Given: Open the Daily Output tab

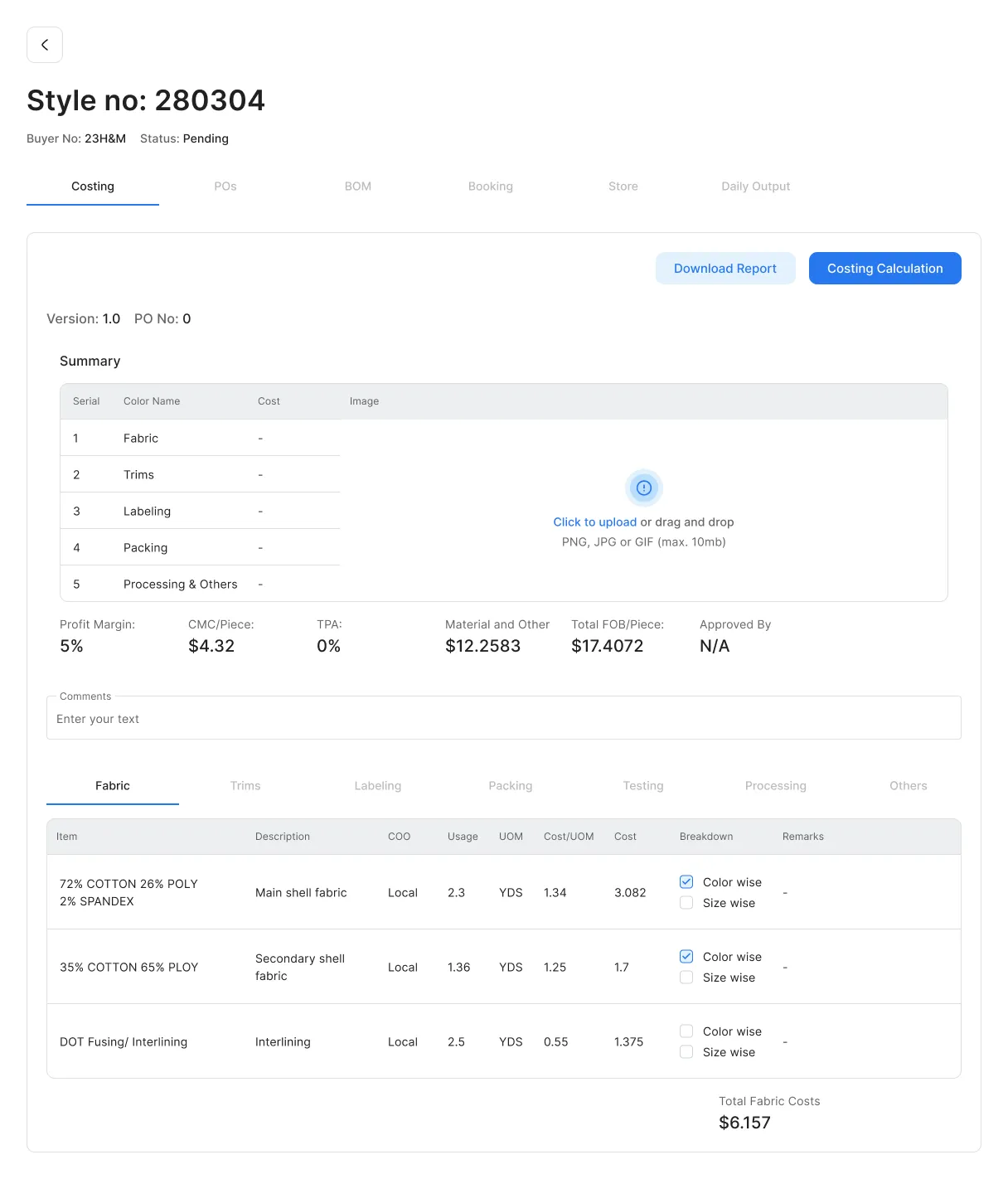Looking at the screenshot, I should coord(755,187).
